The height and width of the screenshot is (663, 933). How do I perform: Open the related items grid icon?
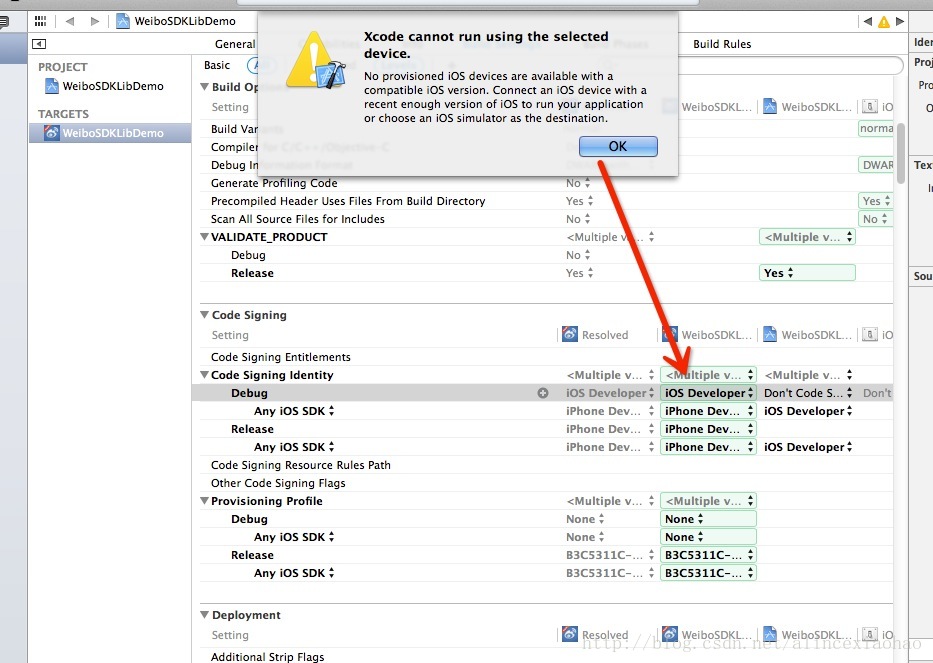pos(40,21)
